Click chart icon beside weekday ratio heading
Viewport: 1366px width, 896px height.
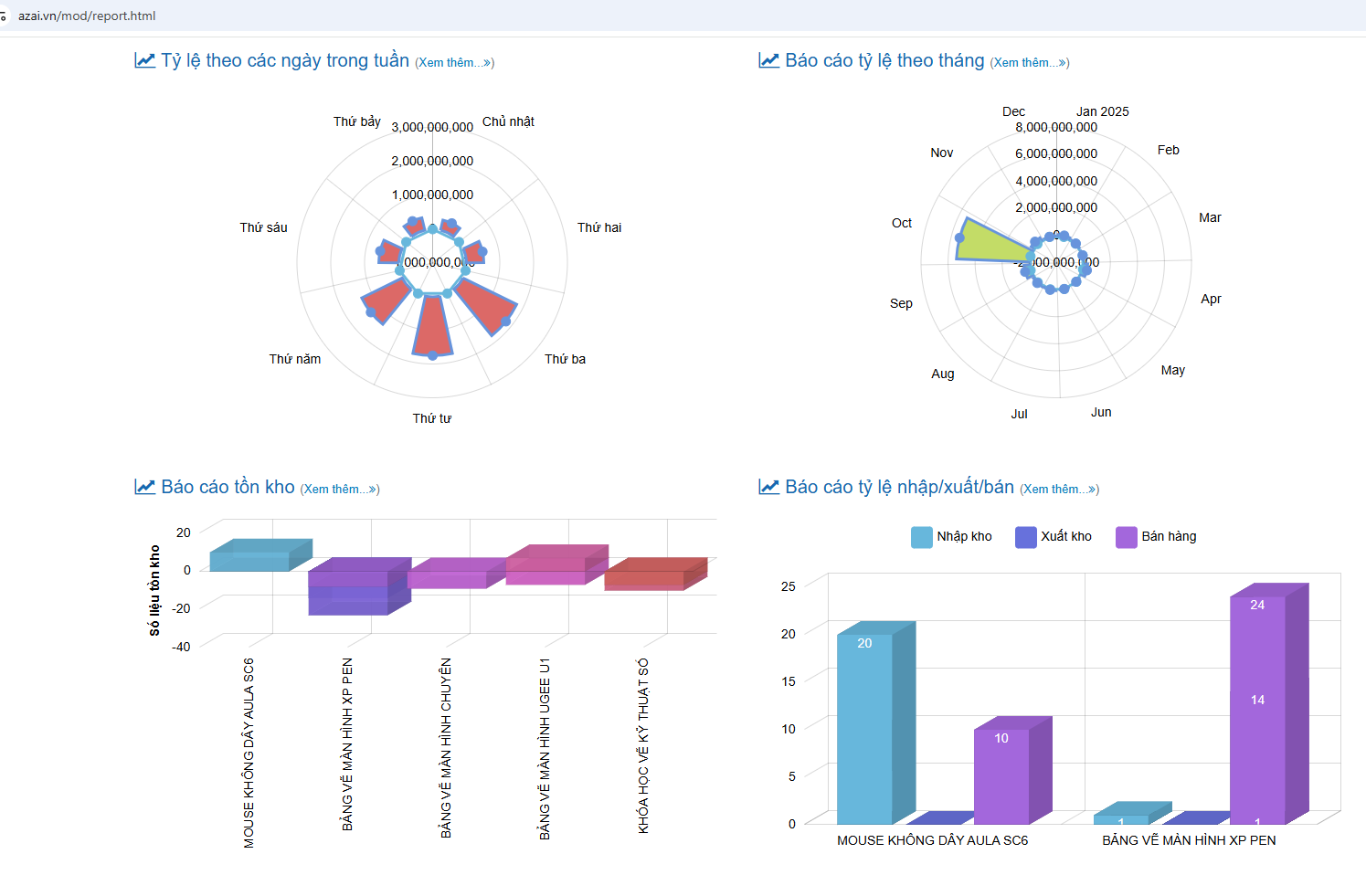pyautogui.click(x=144, y=60)
